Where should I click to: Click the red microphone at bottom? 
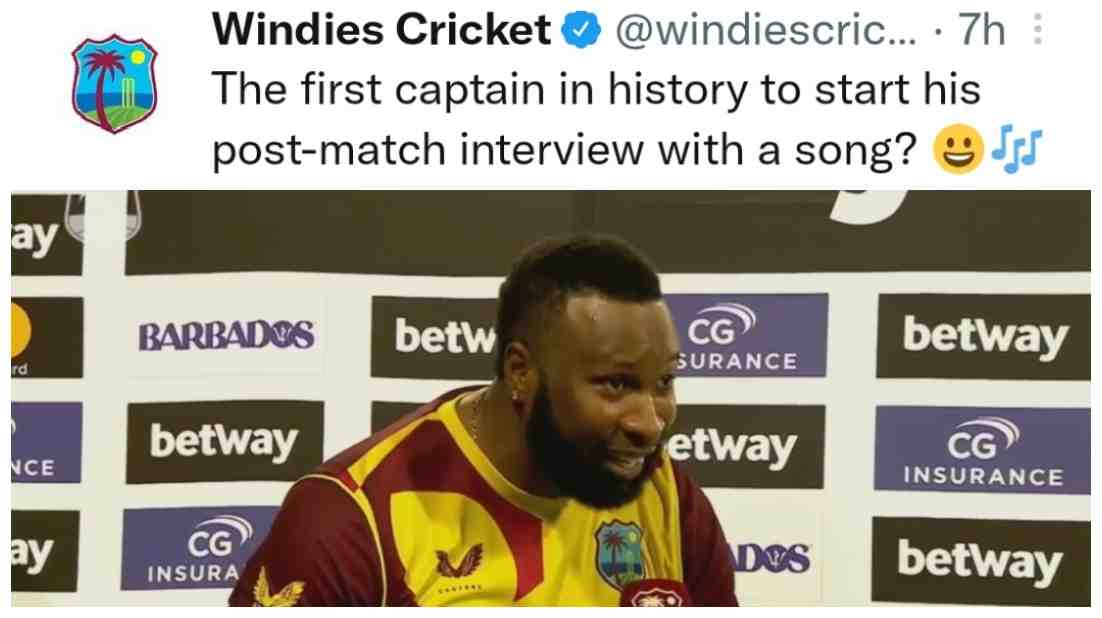pyautogui.click(x=655, y=593)
